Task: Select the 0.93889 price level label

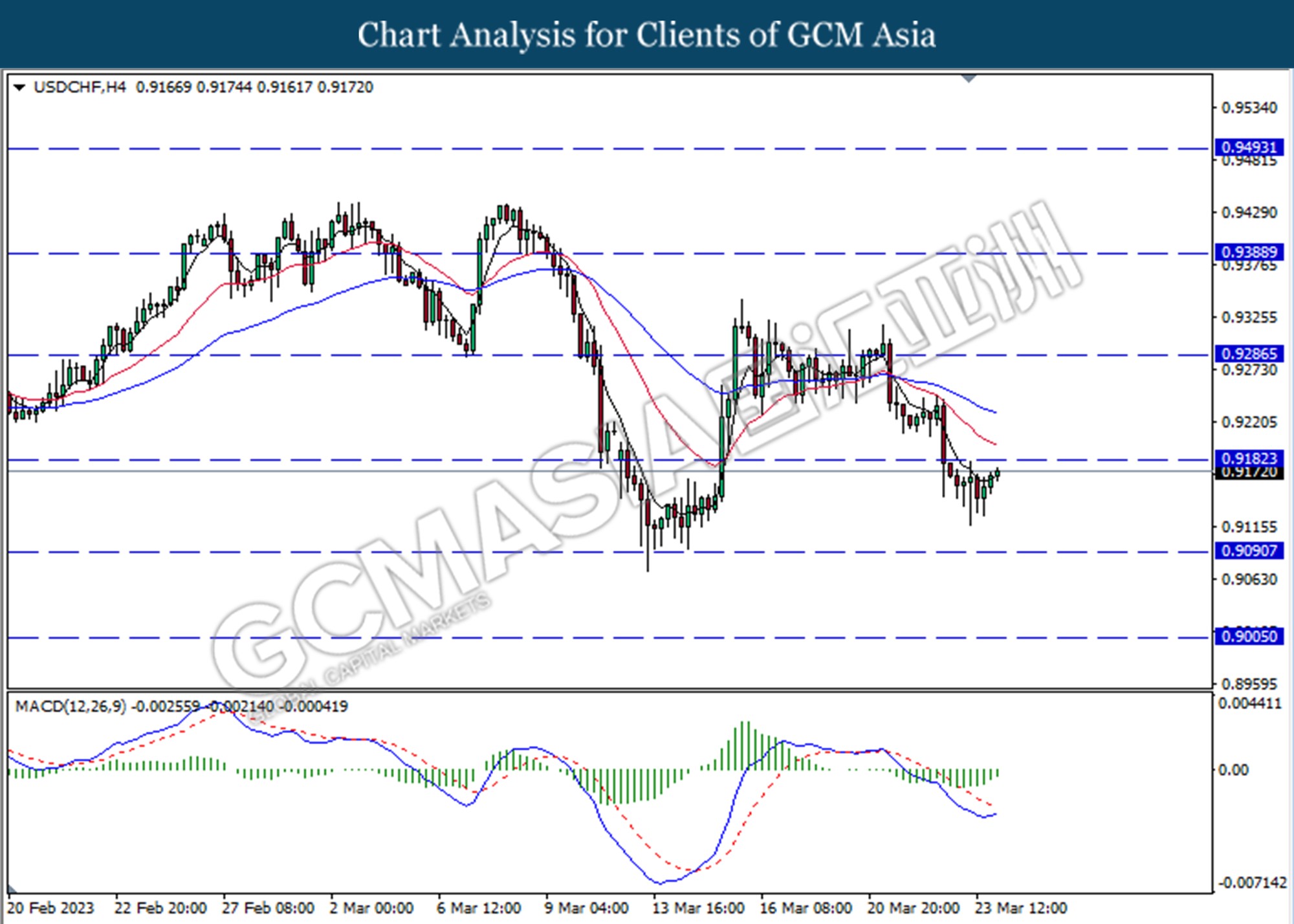Action: tap(1249, 252)
